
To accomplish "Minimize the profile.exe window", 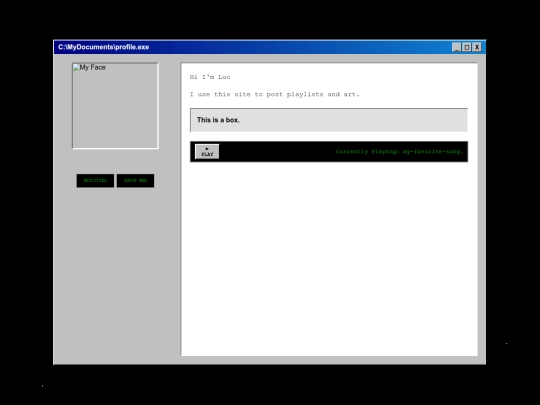I will [x=456, y=47].
